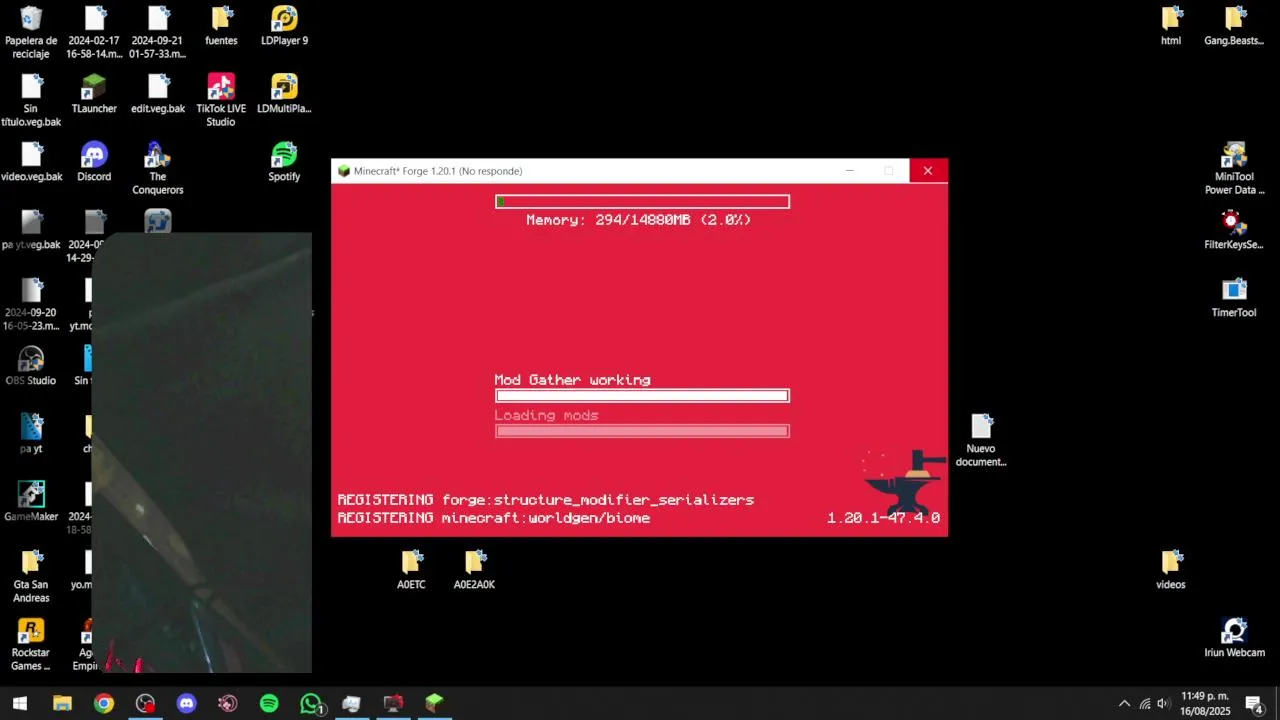Select edit.veg.bak file icon
The width and height of the screenshot is (1280, 720).
tap(158, 94)
